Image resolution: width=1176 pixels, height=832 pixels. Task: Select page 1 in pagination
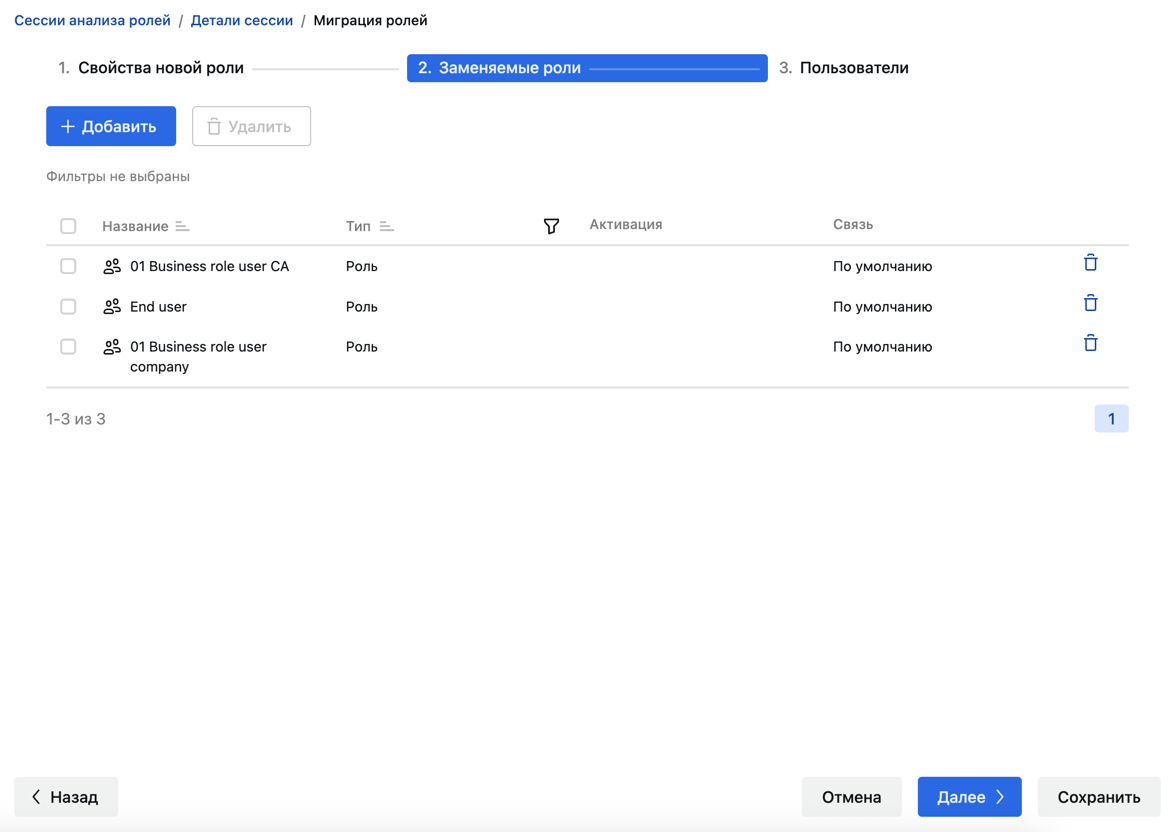tap(1112, 419)
